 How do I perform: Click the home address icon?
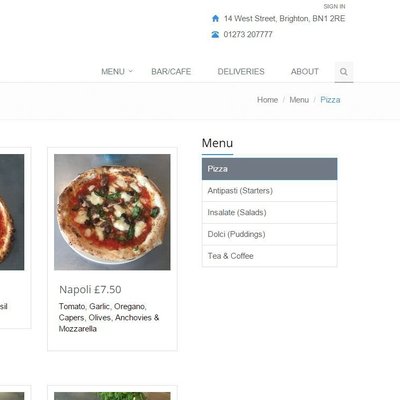pos(215,18)
